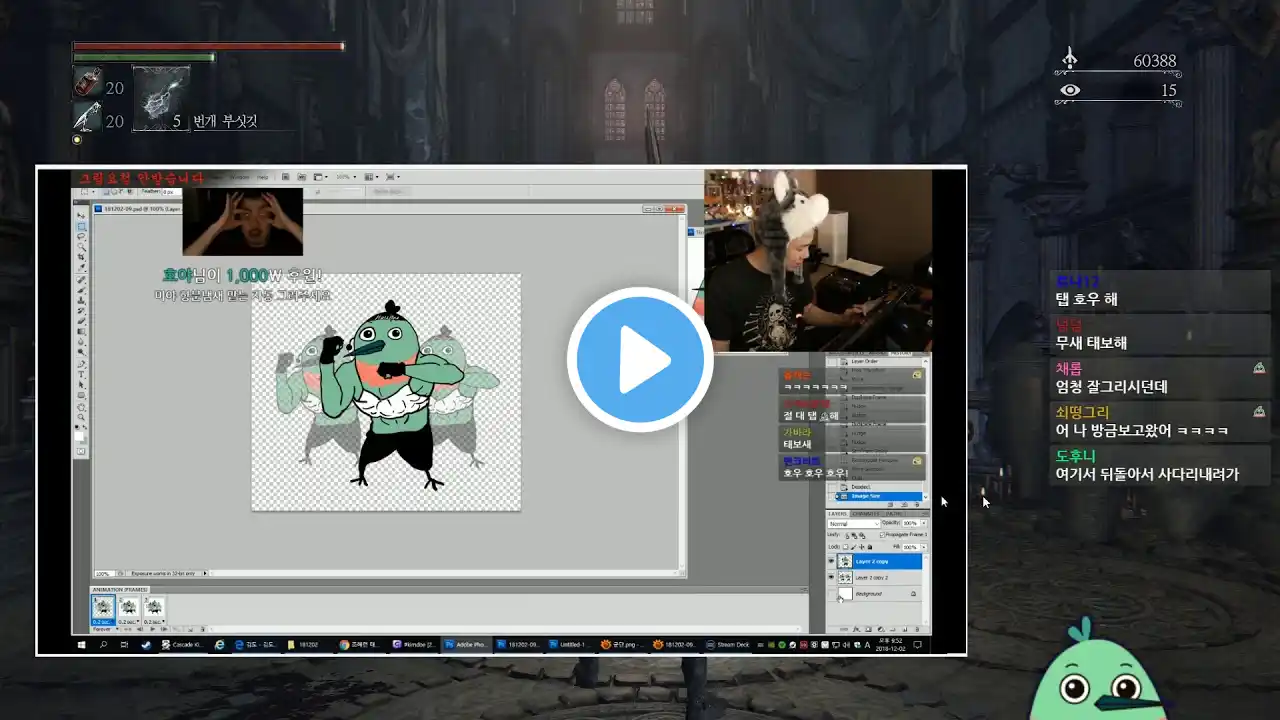Select the Clone Stamp tool
1280x720 pixels.
coord(82,300)
